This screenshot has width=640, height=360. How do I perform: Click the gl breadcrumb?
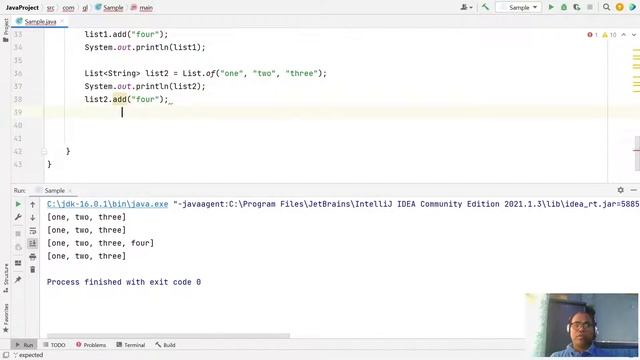(85, 8)
